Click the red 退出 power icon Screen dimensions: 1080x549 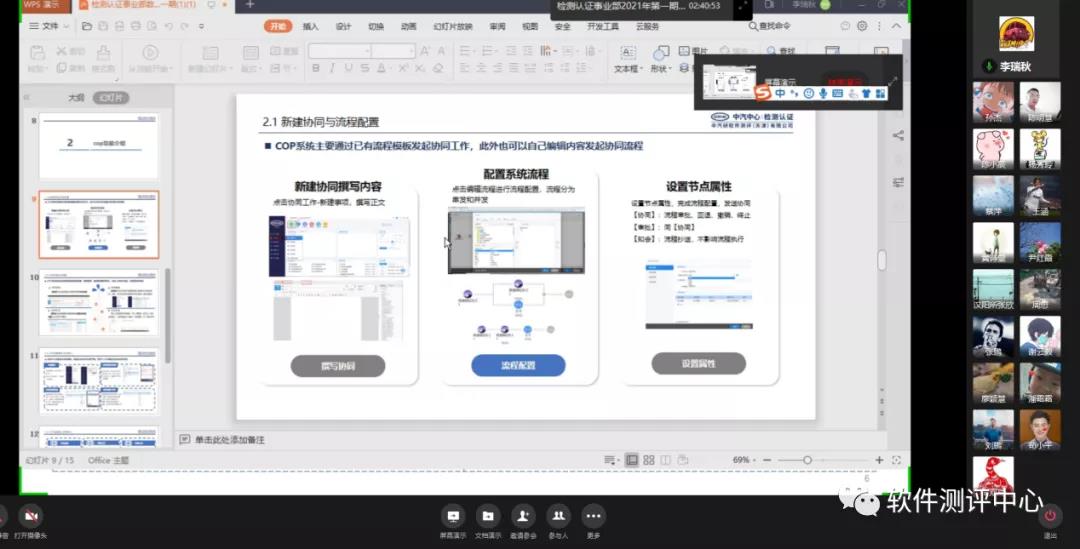[x=1050, y=515]
